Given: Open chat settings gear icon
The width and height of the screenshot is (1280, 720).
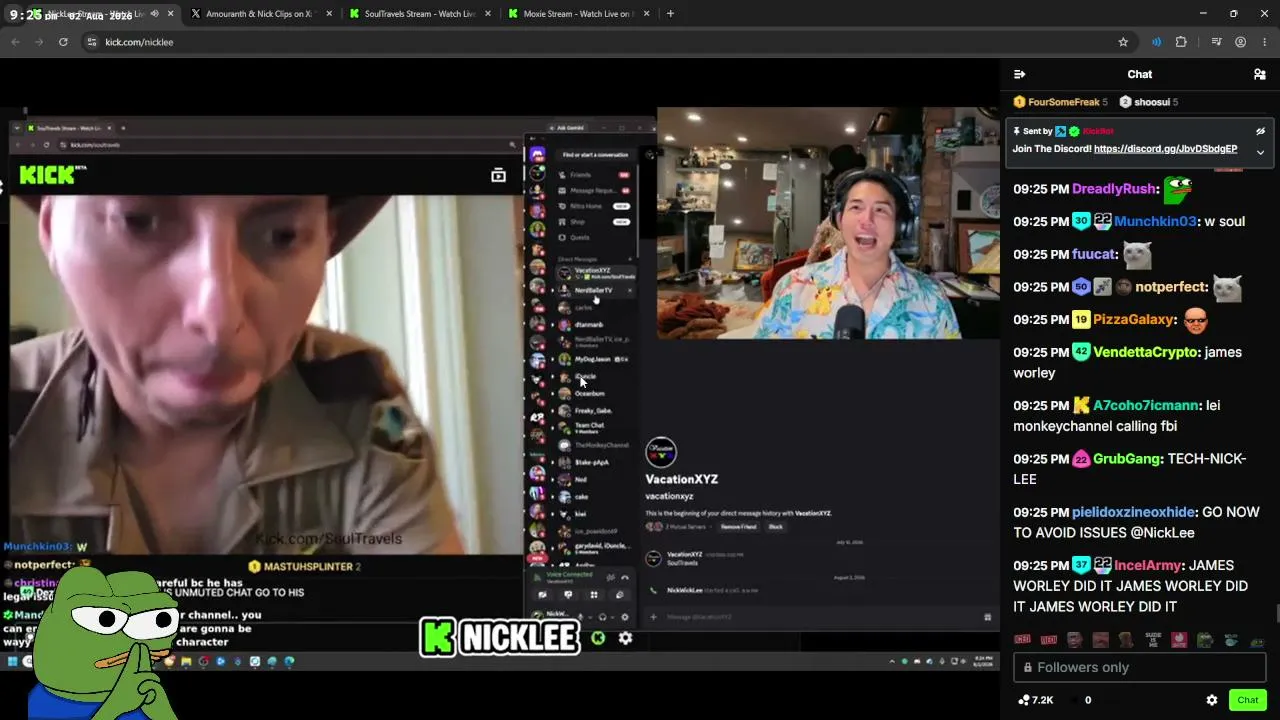Looking at the screenshot, I should click(1212, 700).
